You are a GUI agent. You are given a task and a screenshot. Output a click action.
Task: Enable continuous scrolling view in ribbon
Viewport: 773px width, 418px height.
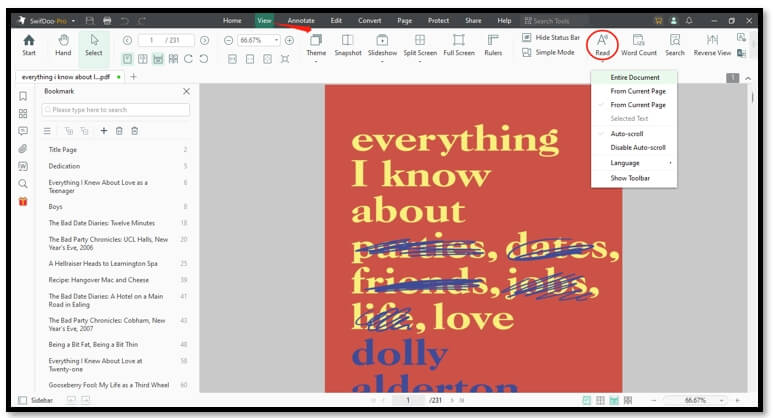[x=158, y=59]
